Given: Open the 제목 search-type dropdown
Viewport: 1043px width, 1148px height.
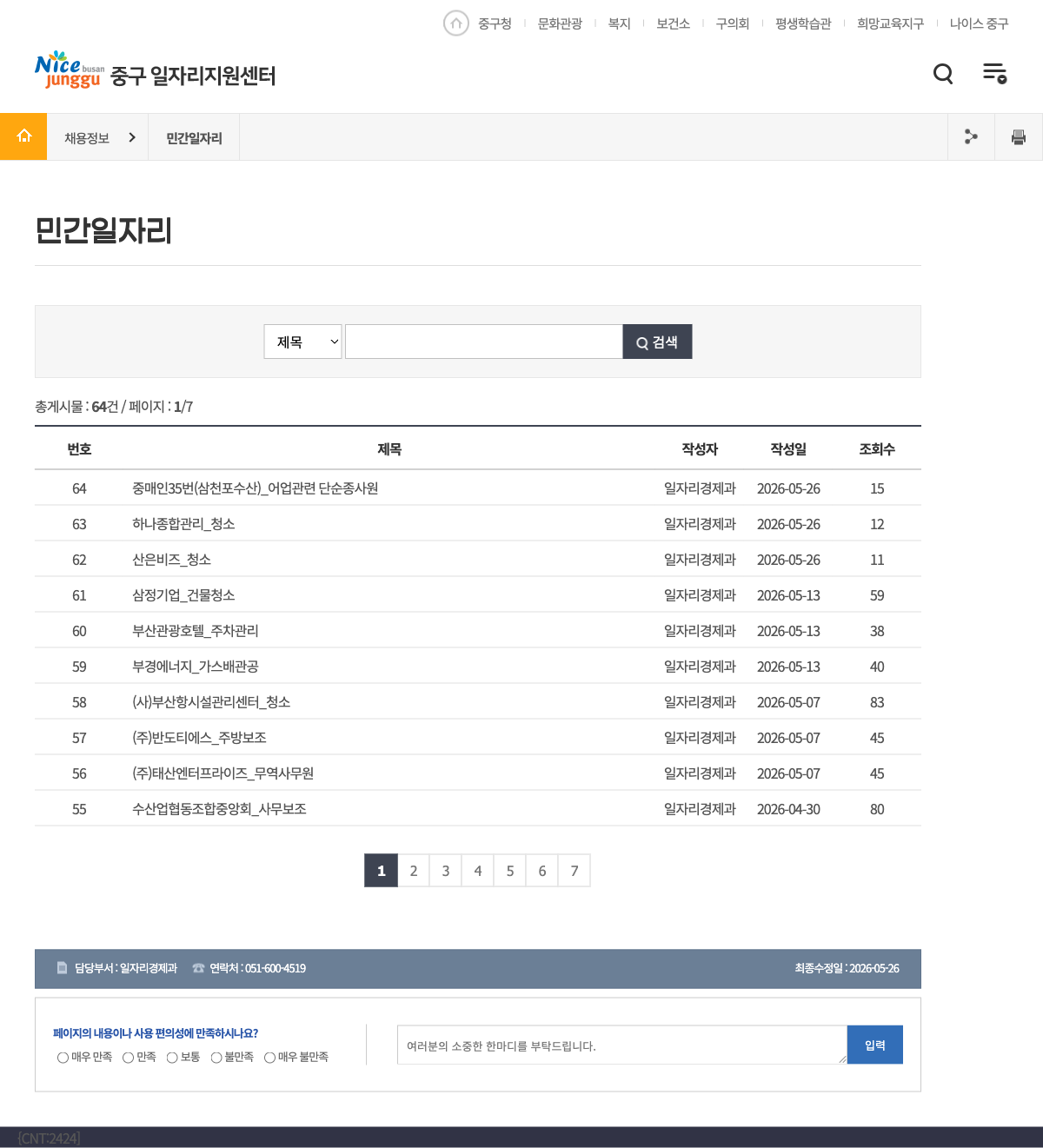Looking at the screenshot, I should click(x=302, y=342).
